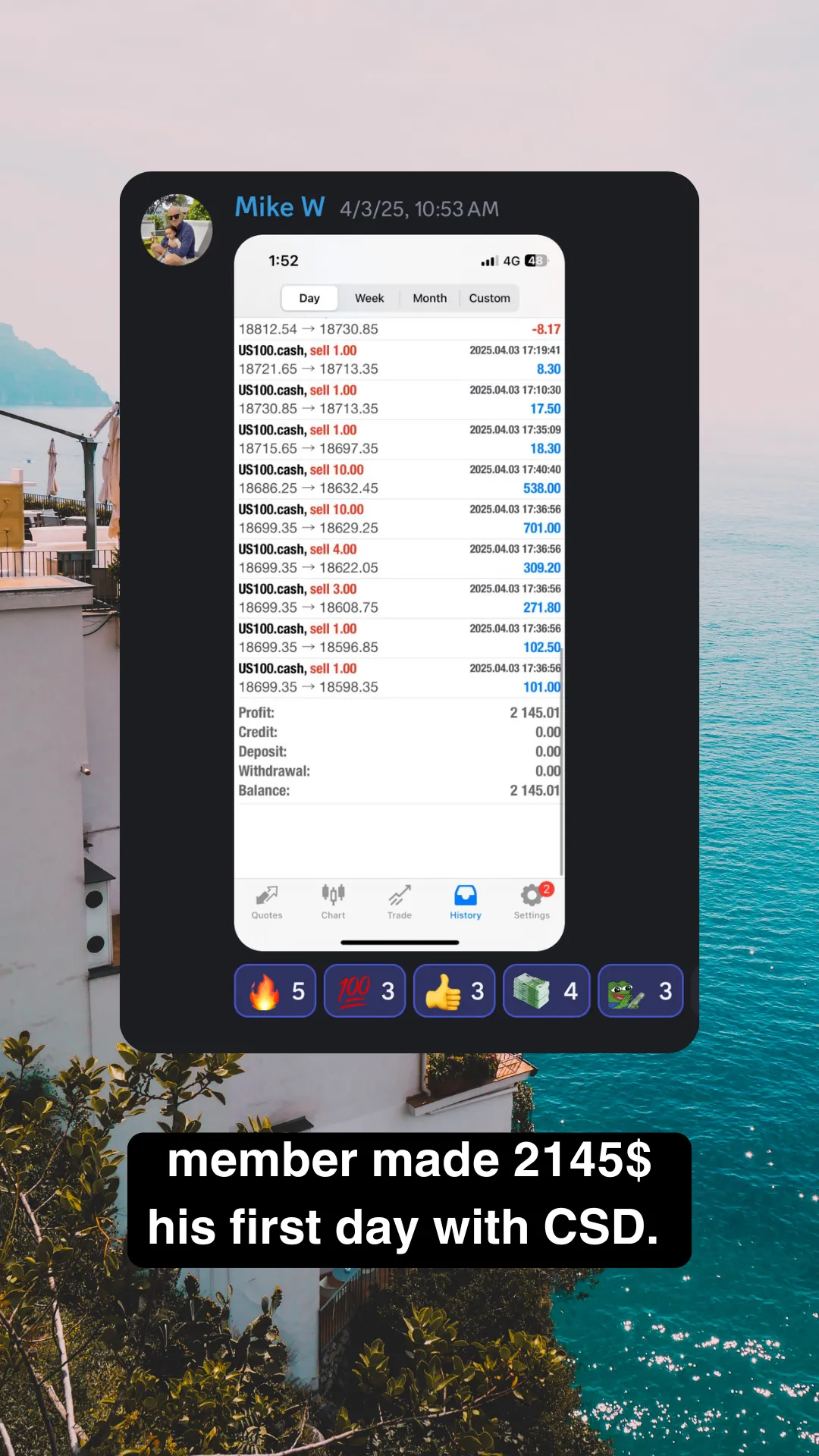Tap the profit value 18.30

click(x=545, y=449)
